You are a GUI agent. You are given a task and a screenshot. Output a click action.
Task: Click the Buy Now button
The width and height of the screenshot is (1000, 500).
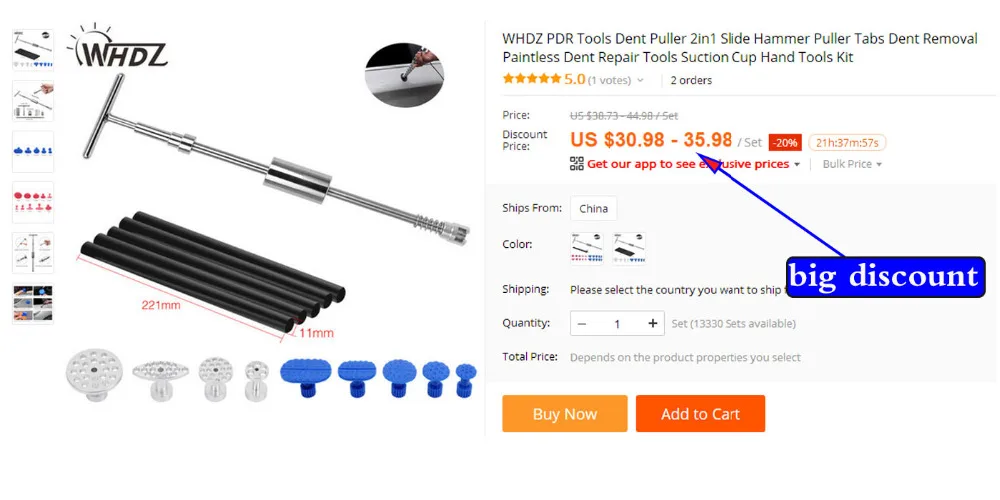(x=564, y=413)
